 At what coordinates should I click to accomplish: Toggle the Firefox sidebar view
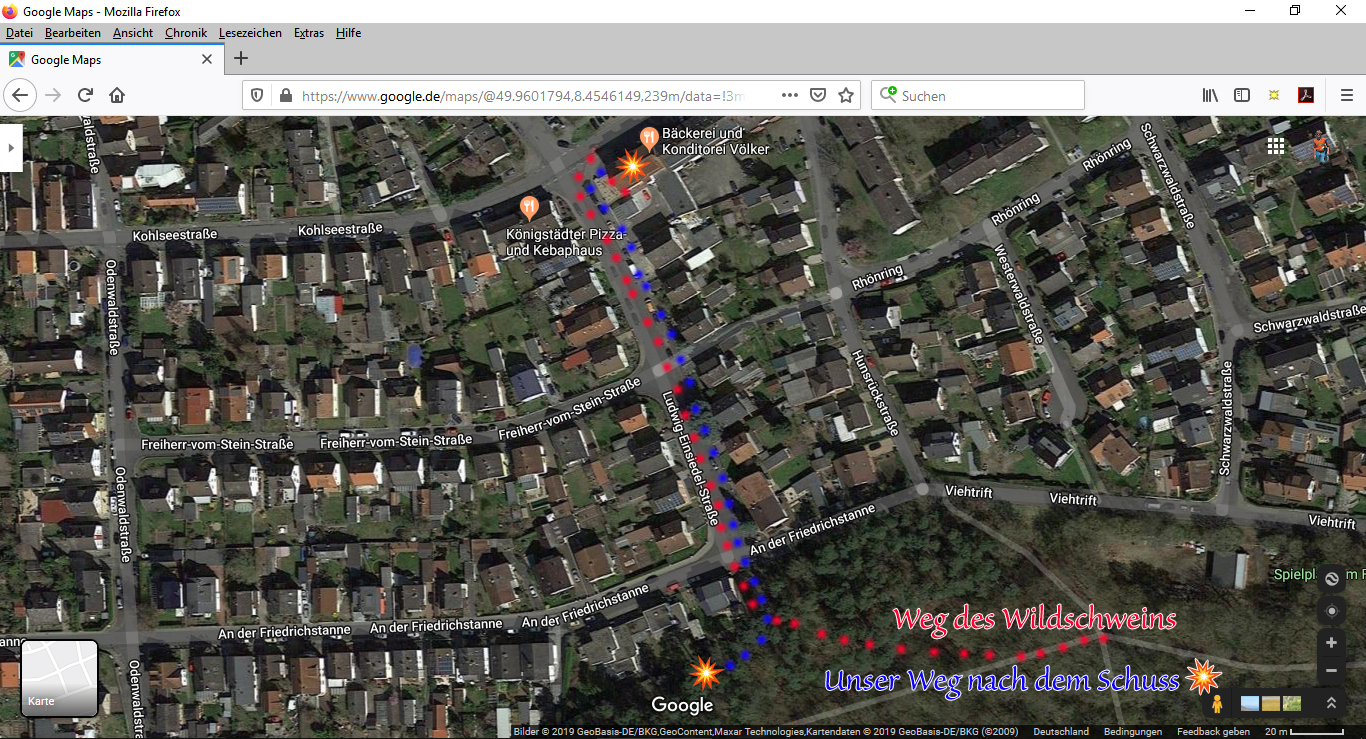(x=1242, y=95)
